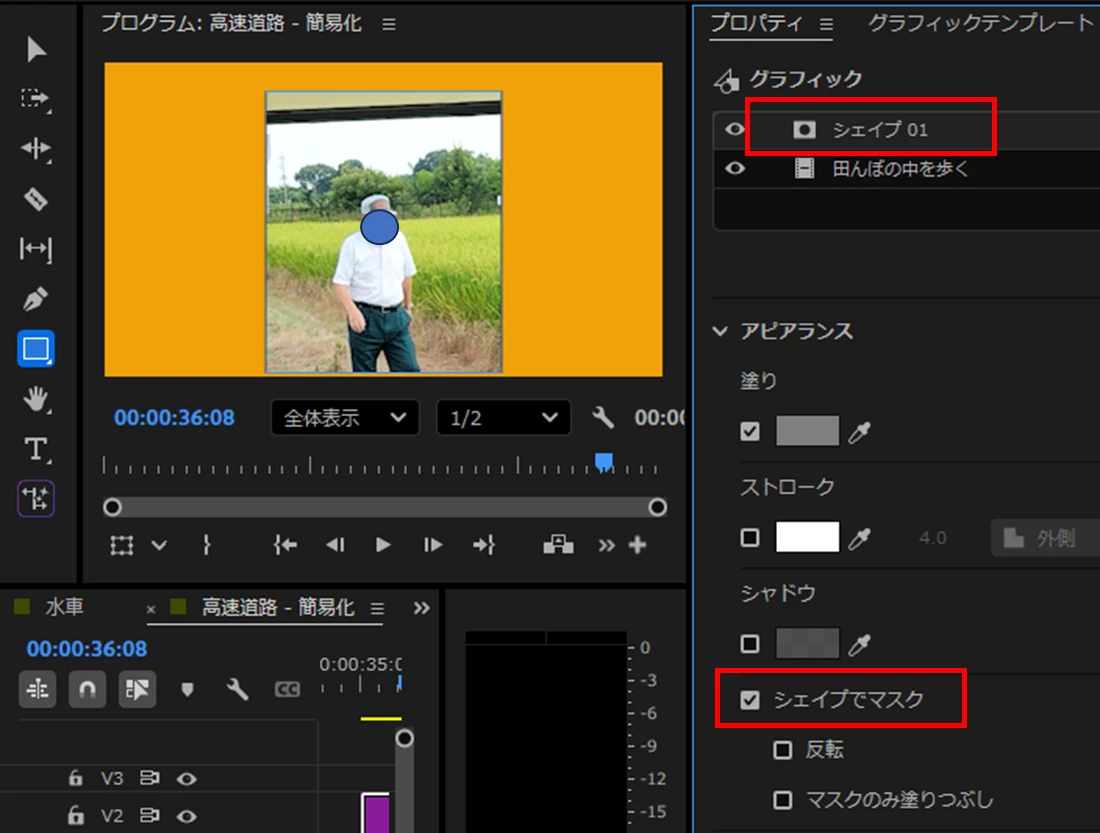Screen dimensions: 1100x833
Task: Open the shadow color swatch
Action: (x=807, y=644)
